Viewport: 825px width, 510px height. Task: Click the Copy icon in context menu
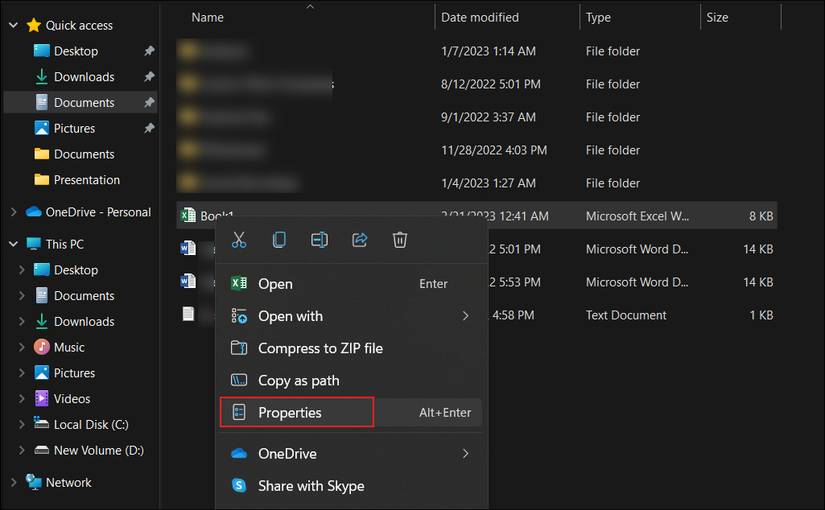coord(279,240)
